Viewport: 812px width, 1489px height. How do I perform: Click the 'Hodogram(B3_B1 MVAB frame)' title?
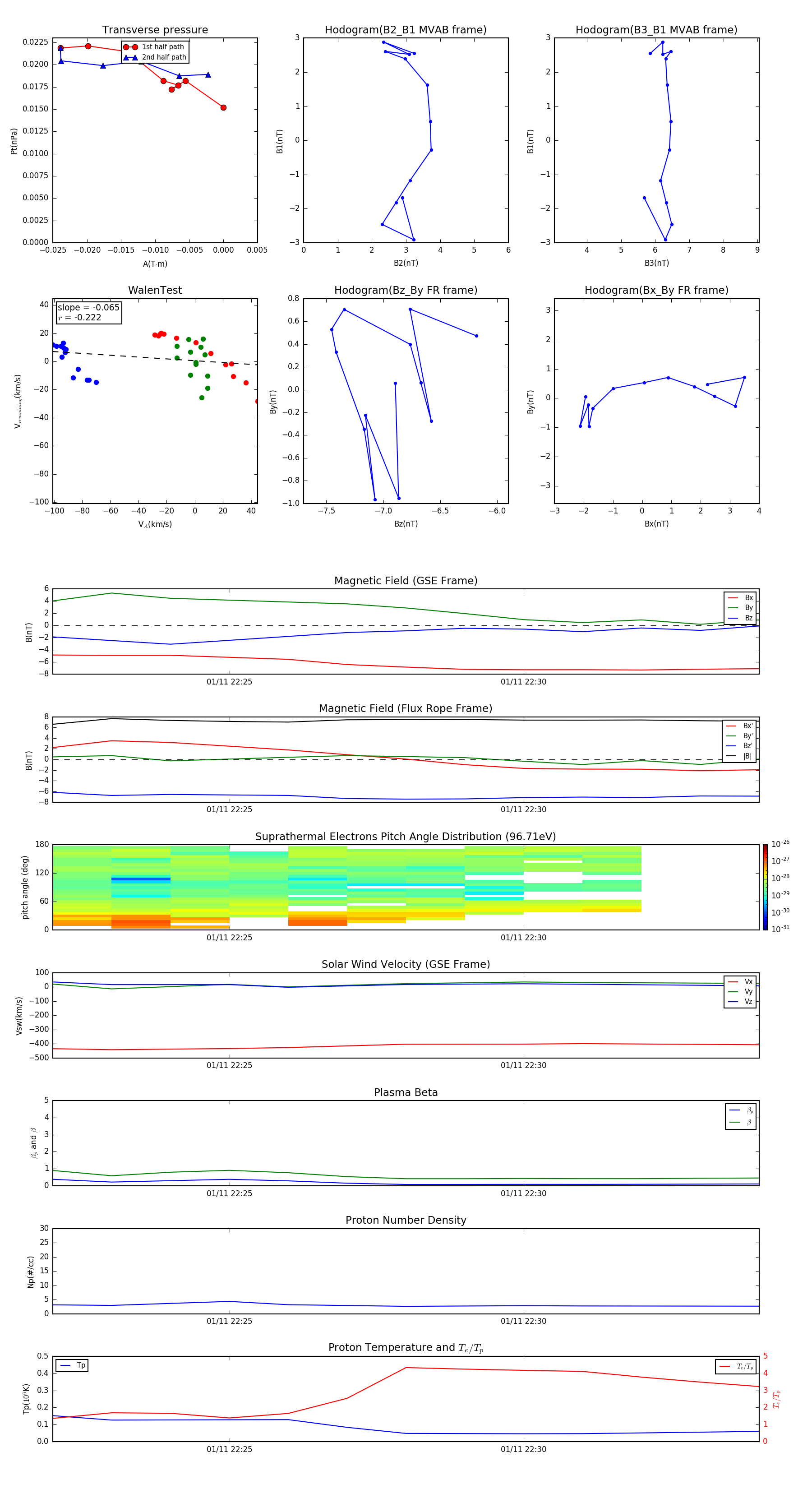[656, 30]
